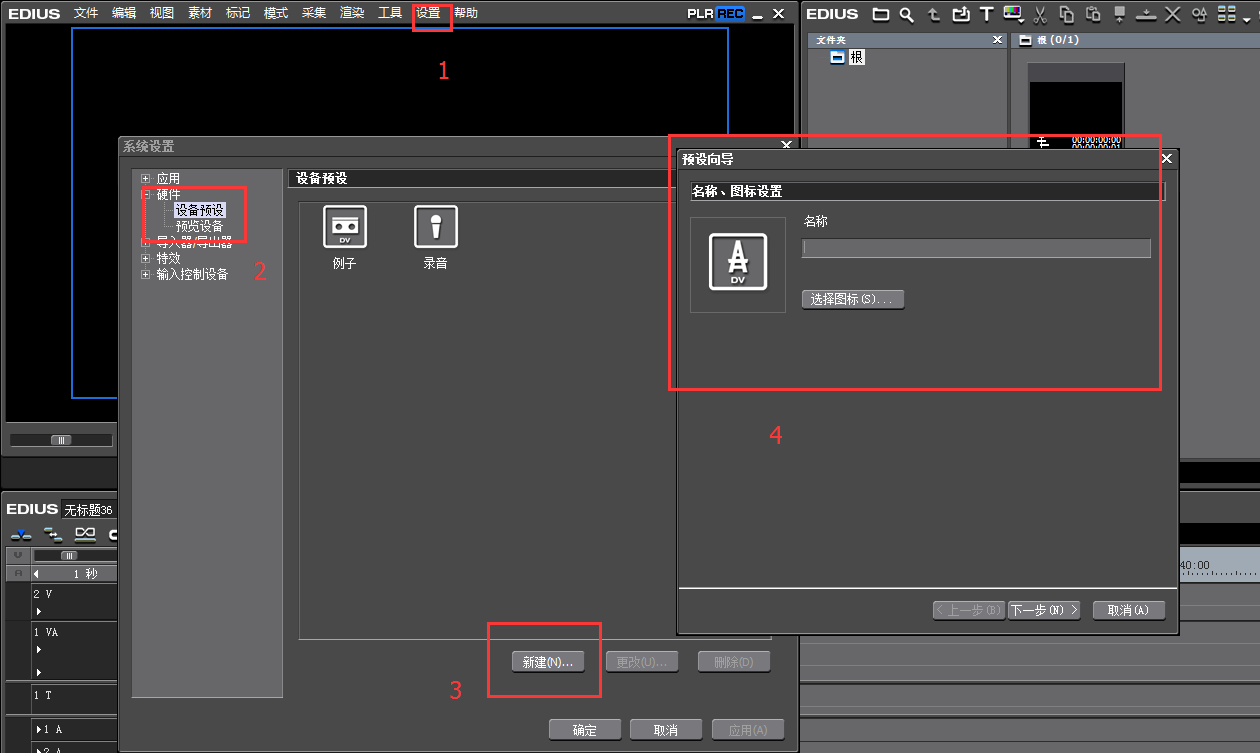The image size is (1260, 753).
Task: Open the 素材 menu
Action: point(200,13)
